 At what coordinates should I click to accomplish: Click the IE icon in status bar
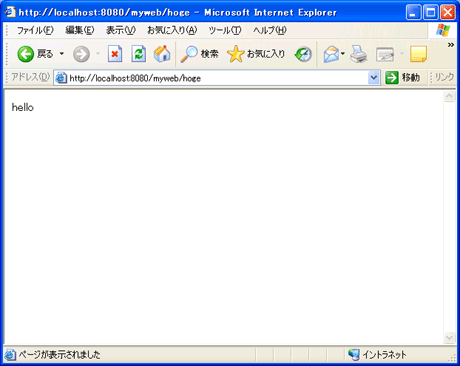(x=10, y=355)
